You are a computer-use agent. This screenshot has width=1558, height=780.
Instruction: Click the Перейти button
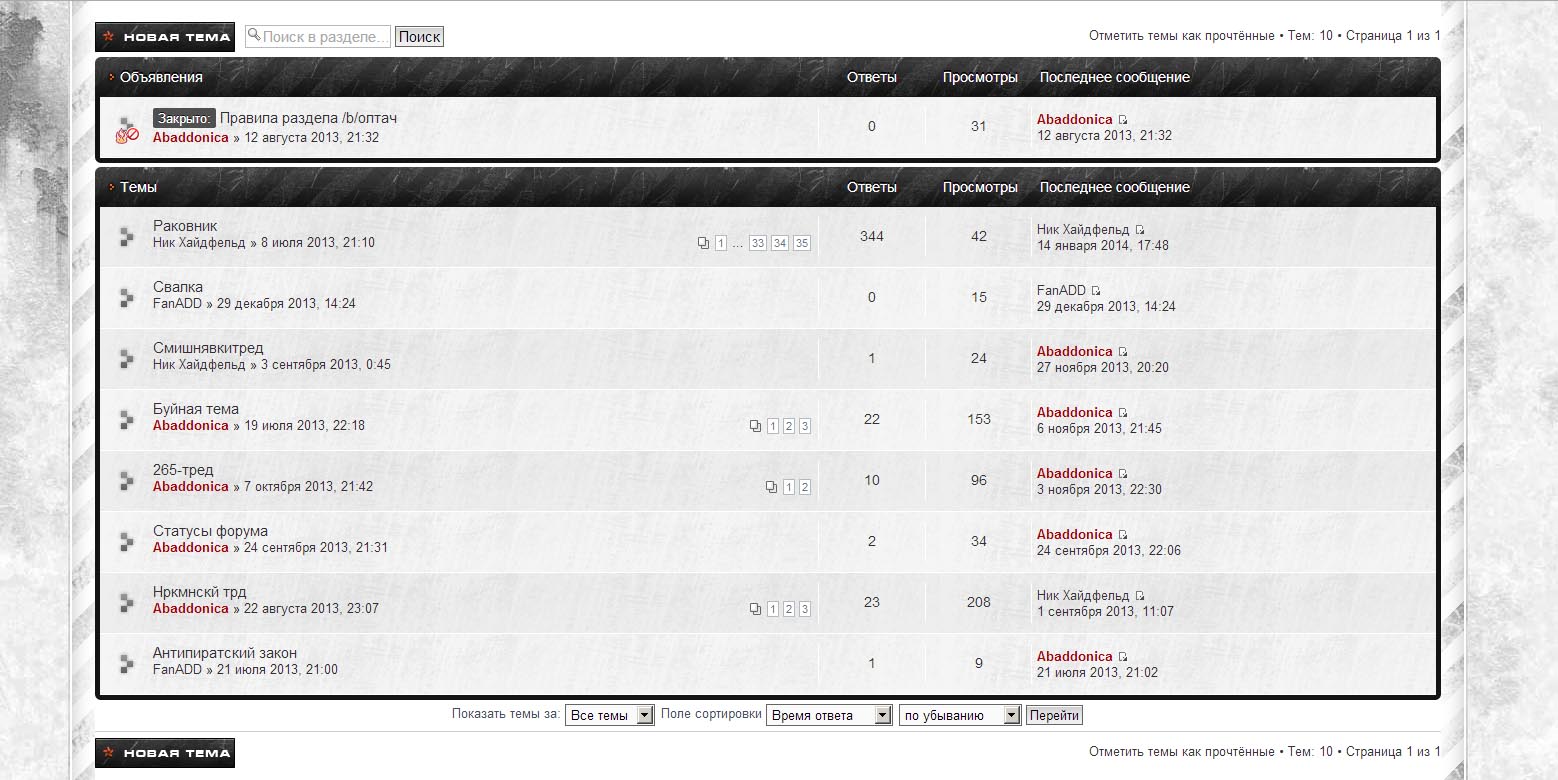point(1054,715)
